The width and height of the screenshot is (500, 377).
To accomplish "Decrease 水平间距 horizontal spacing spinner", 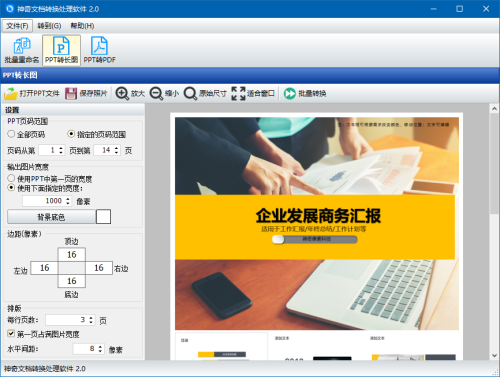I will tap(100, 351).
